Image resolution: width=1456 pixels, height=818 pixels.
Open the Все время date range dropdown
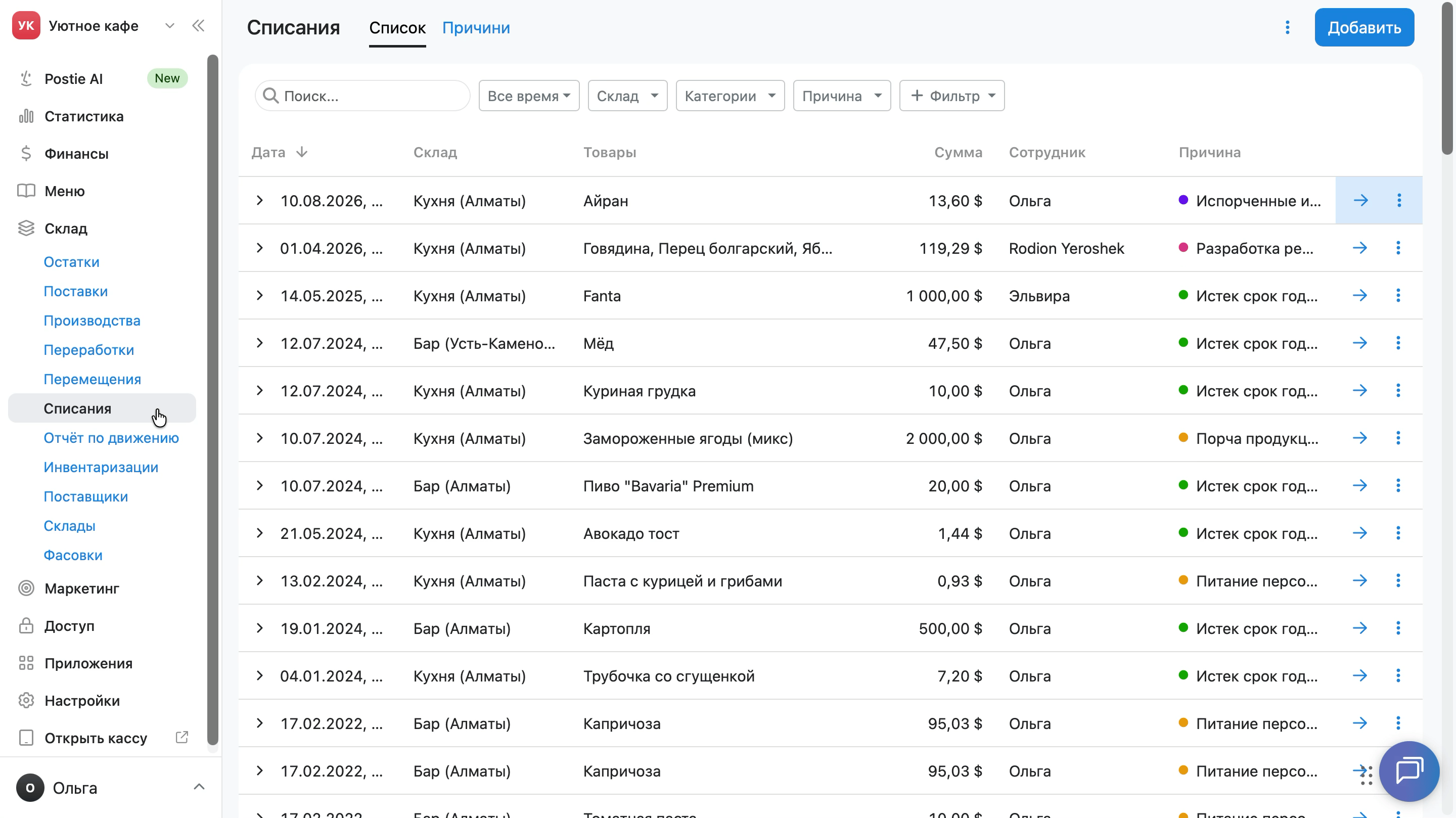(x=529, y=96)
